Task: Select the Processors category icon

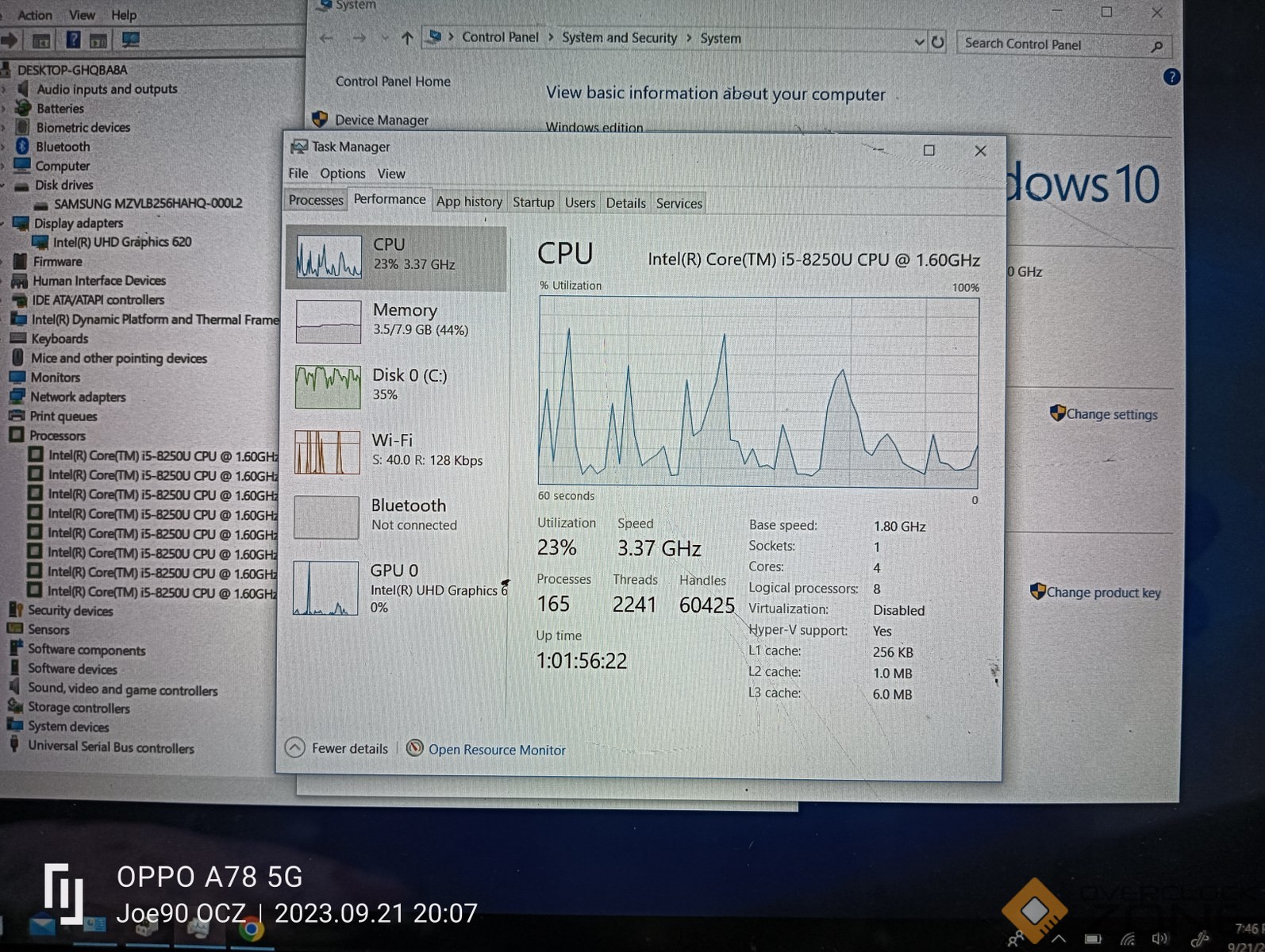Action: point(16,435)
